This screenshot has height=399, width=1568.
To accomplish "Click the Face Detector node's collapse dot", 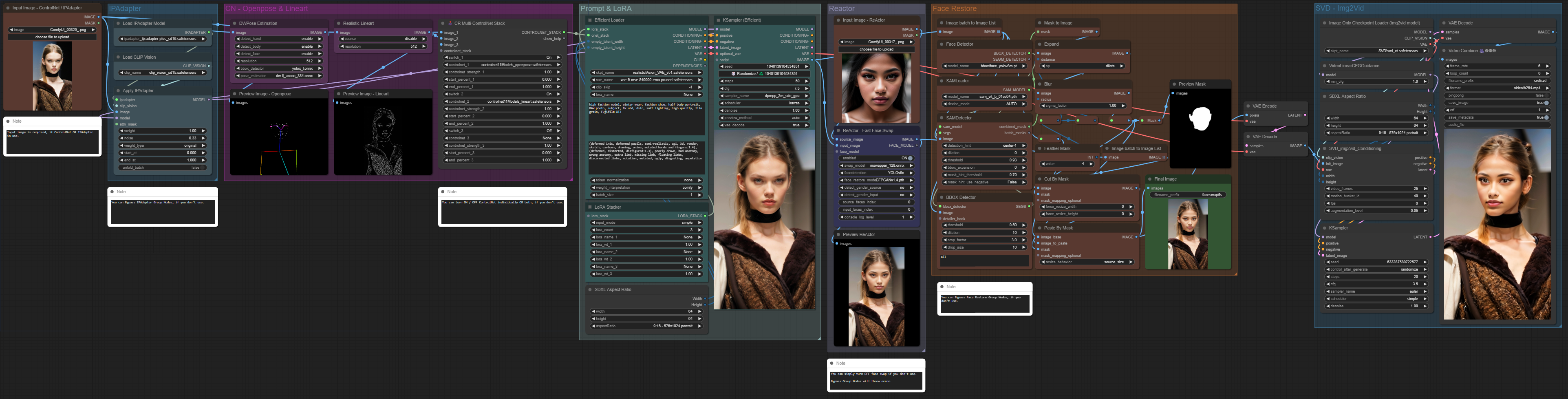I will 941,44.
